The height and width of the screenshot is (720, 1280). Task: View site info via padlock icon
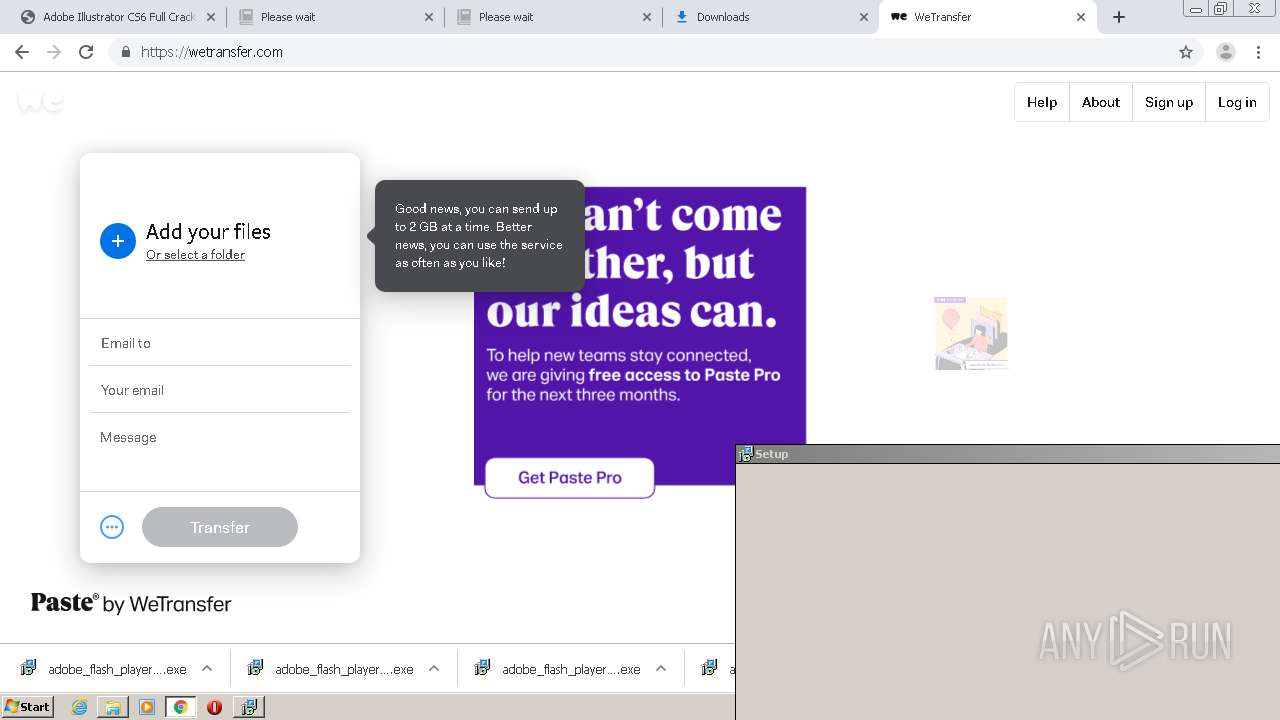[125, 52]
